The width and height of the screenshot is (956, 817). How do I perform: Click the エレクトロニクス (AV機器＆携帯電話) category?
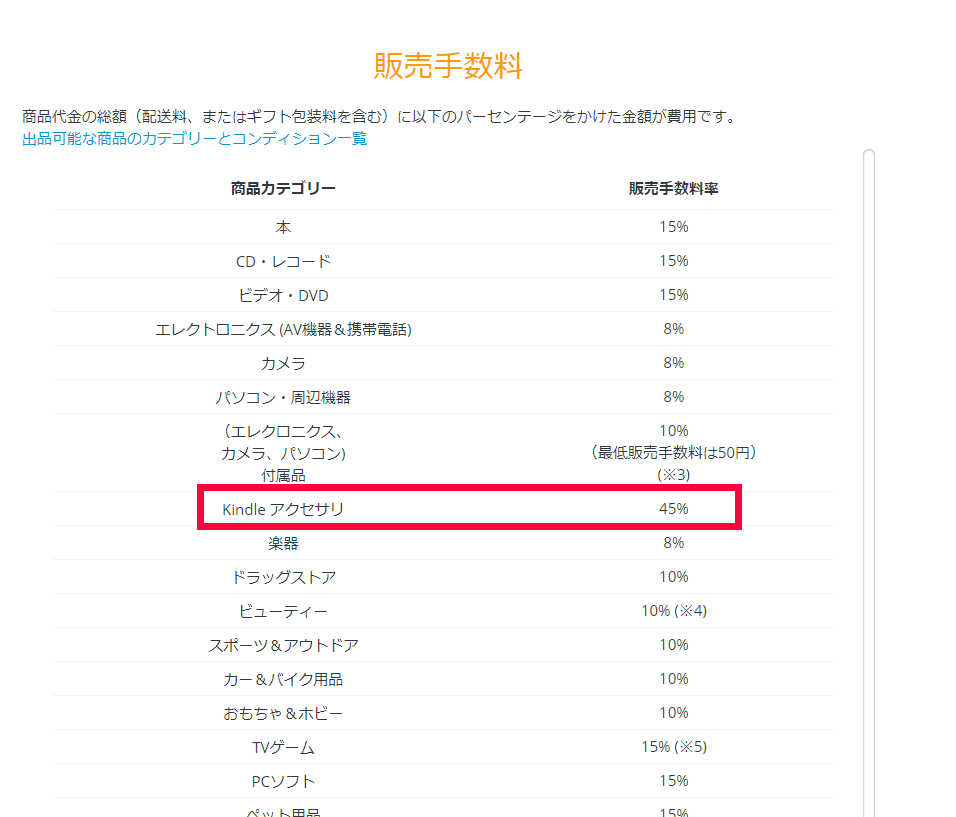coord(283,329)
